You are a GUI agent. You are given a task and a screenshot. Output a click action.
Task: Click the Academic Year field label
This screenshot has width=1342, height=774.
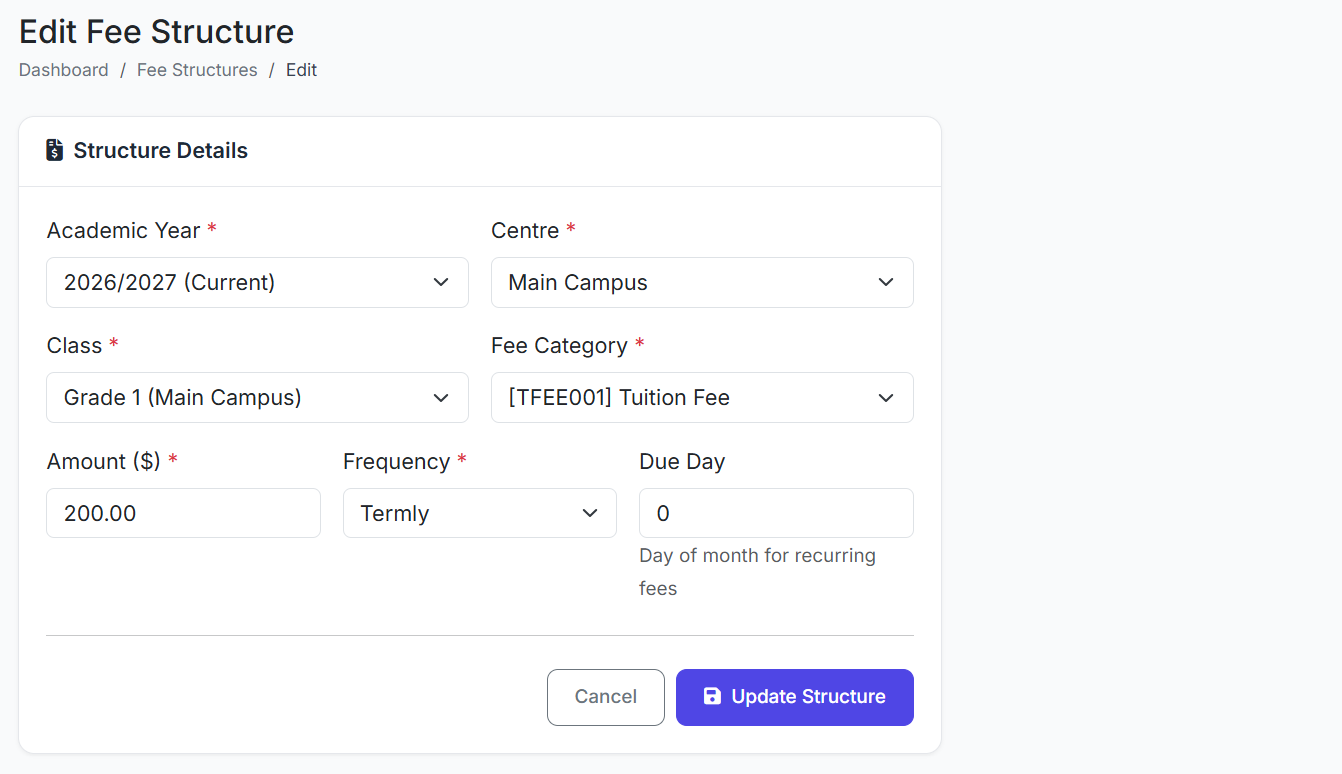124,230
